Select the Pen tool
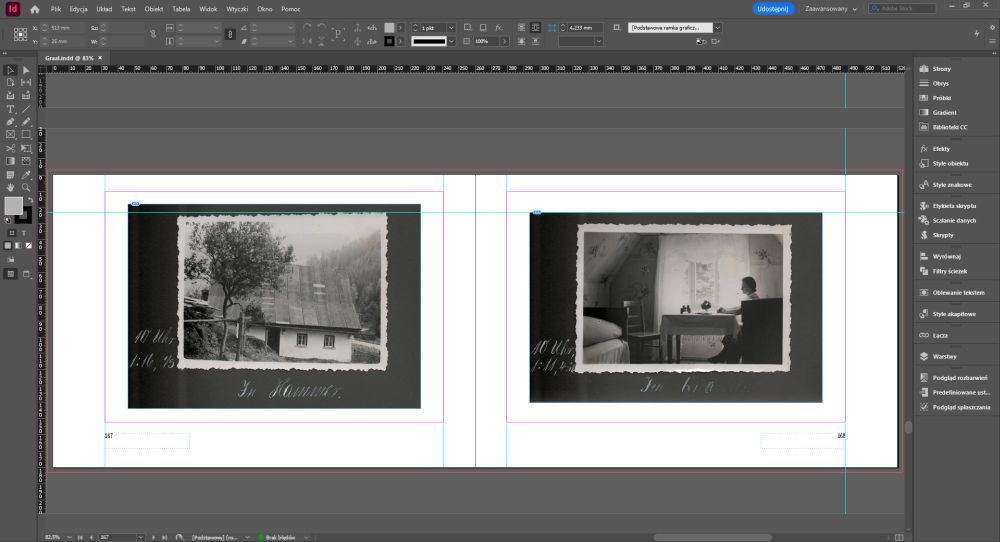 pyautogui.click(x=10, y=122)
